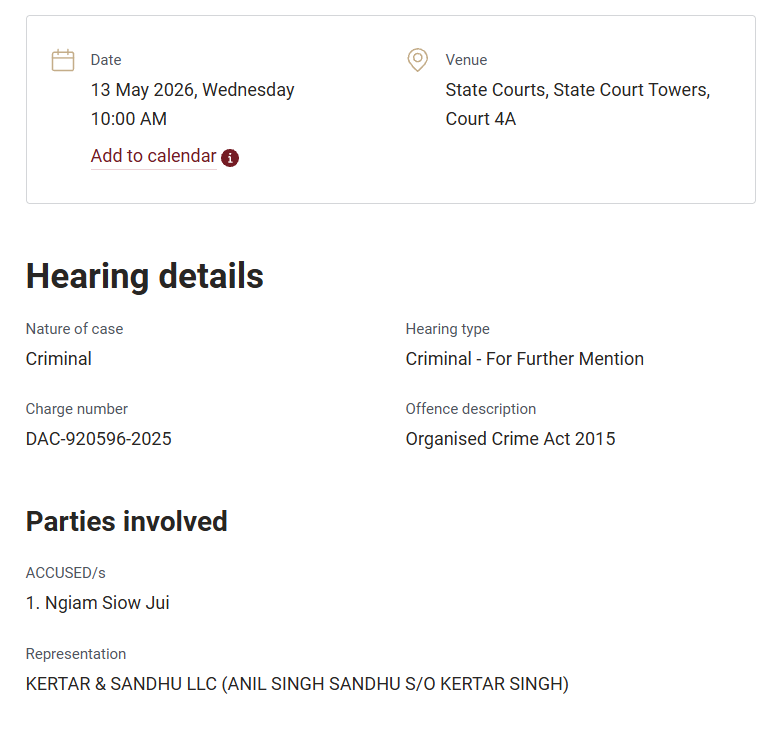The height and width of the screenshot is (730, 769).
Task: Click the Nature of case label
Action: pos(75,329)
